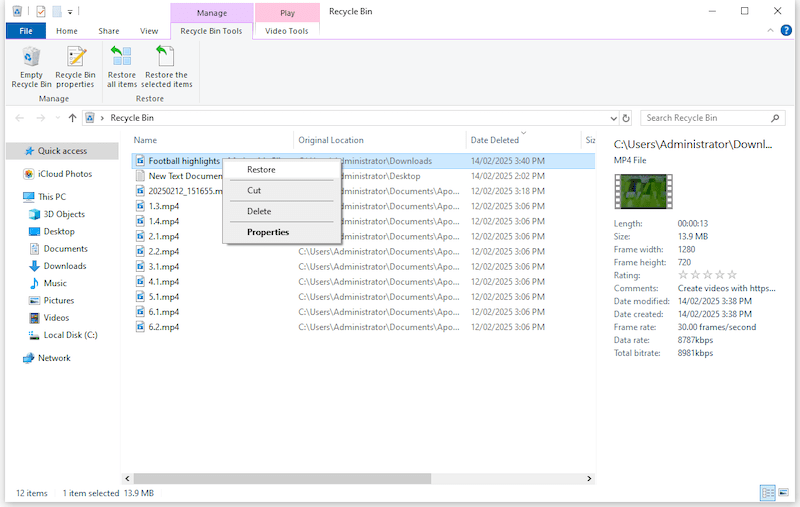
Task: Sort by Original Location column
Action: 331,140
